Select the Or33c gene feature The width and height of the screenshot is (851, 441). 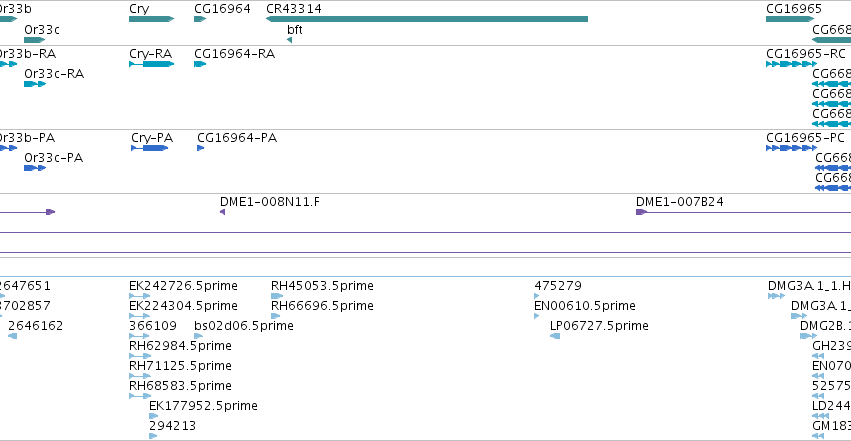pyautogui.click(x=35, y=40)
